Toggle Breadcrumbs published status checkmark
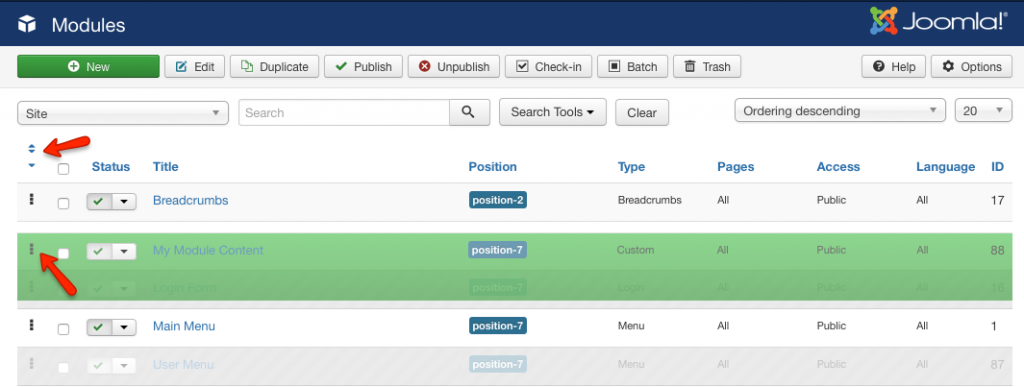 click(99, 202)
